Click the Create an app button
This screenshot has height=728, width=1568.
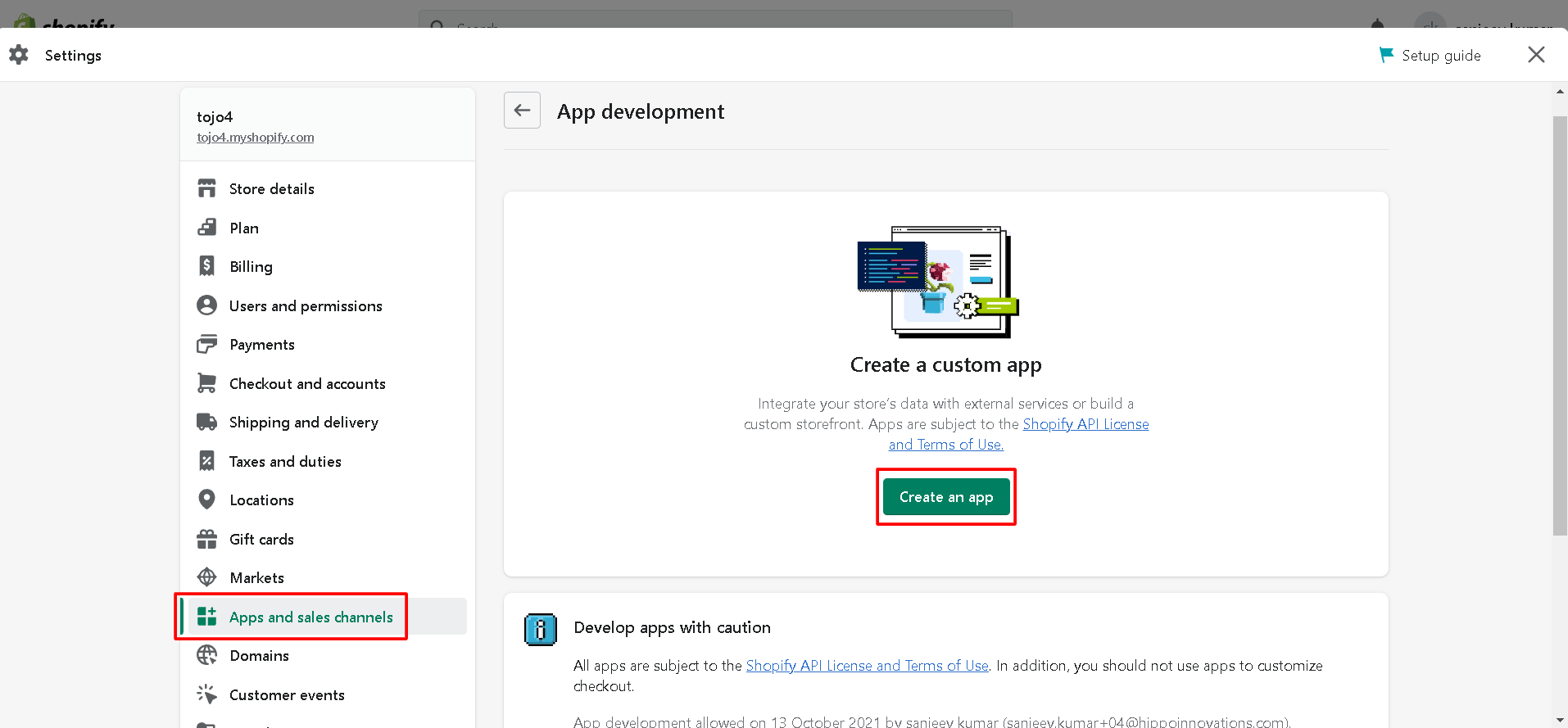946,497
